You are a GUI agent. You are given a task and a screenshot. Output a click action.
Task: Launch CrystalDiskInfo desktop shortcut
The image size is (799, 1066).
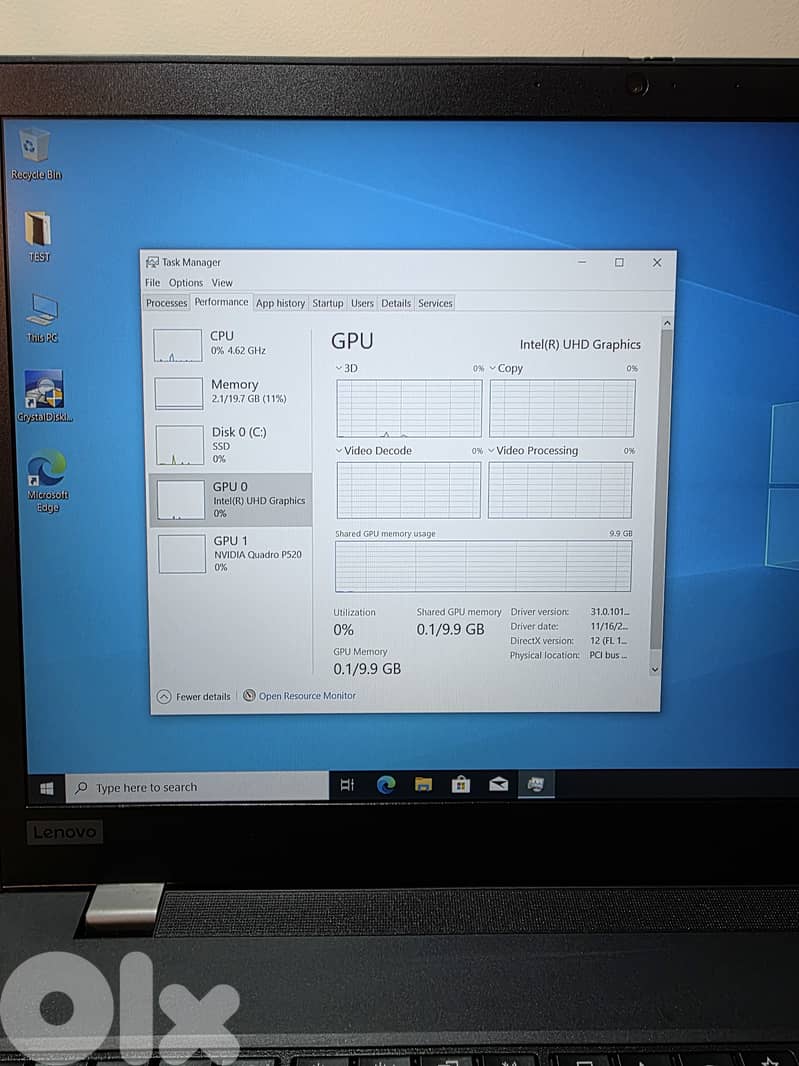tap(44, 396)
